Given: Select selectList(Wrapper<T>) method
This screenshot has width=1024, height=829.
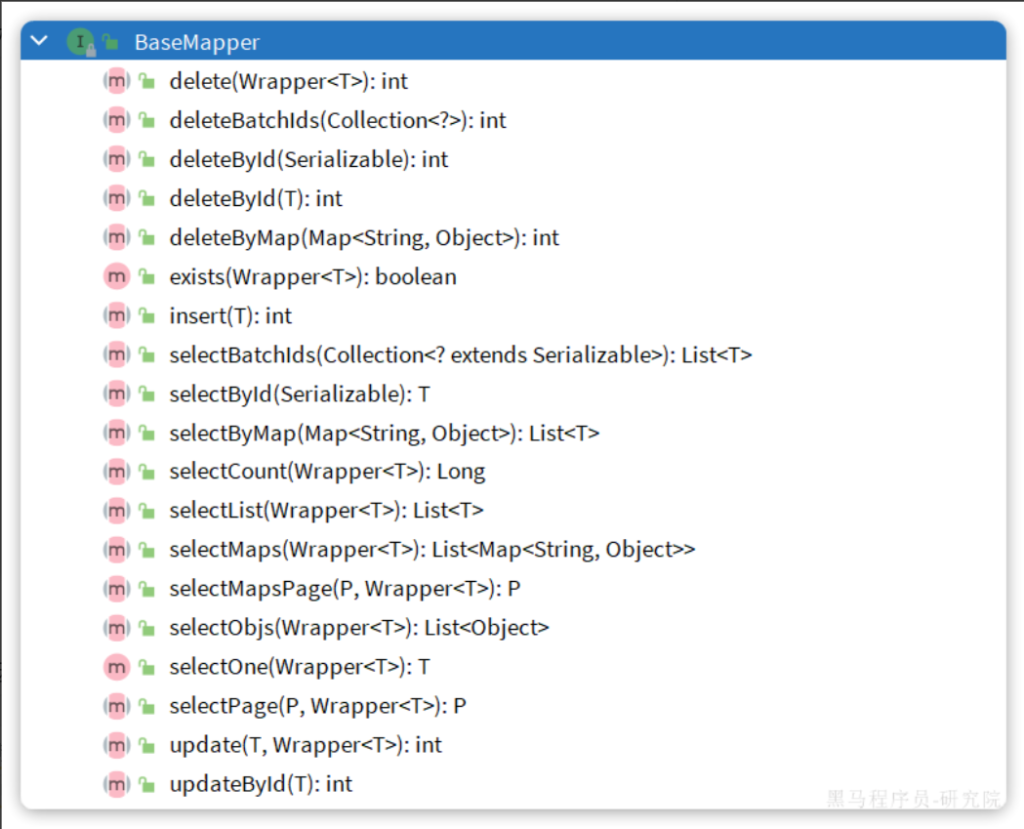Looking at the screenshot, I should pos(326,511).
